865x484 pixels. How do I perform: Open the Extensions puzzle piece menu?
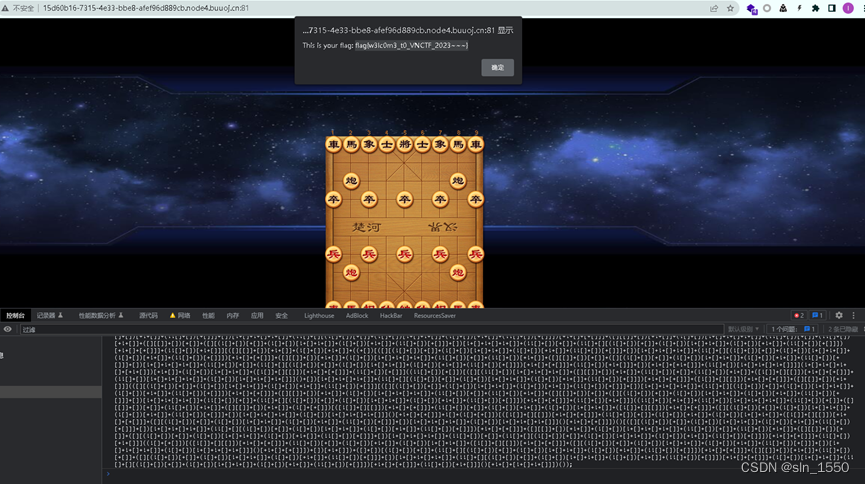[815, 8]
